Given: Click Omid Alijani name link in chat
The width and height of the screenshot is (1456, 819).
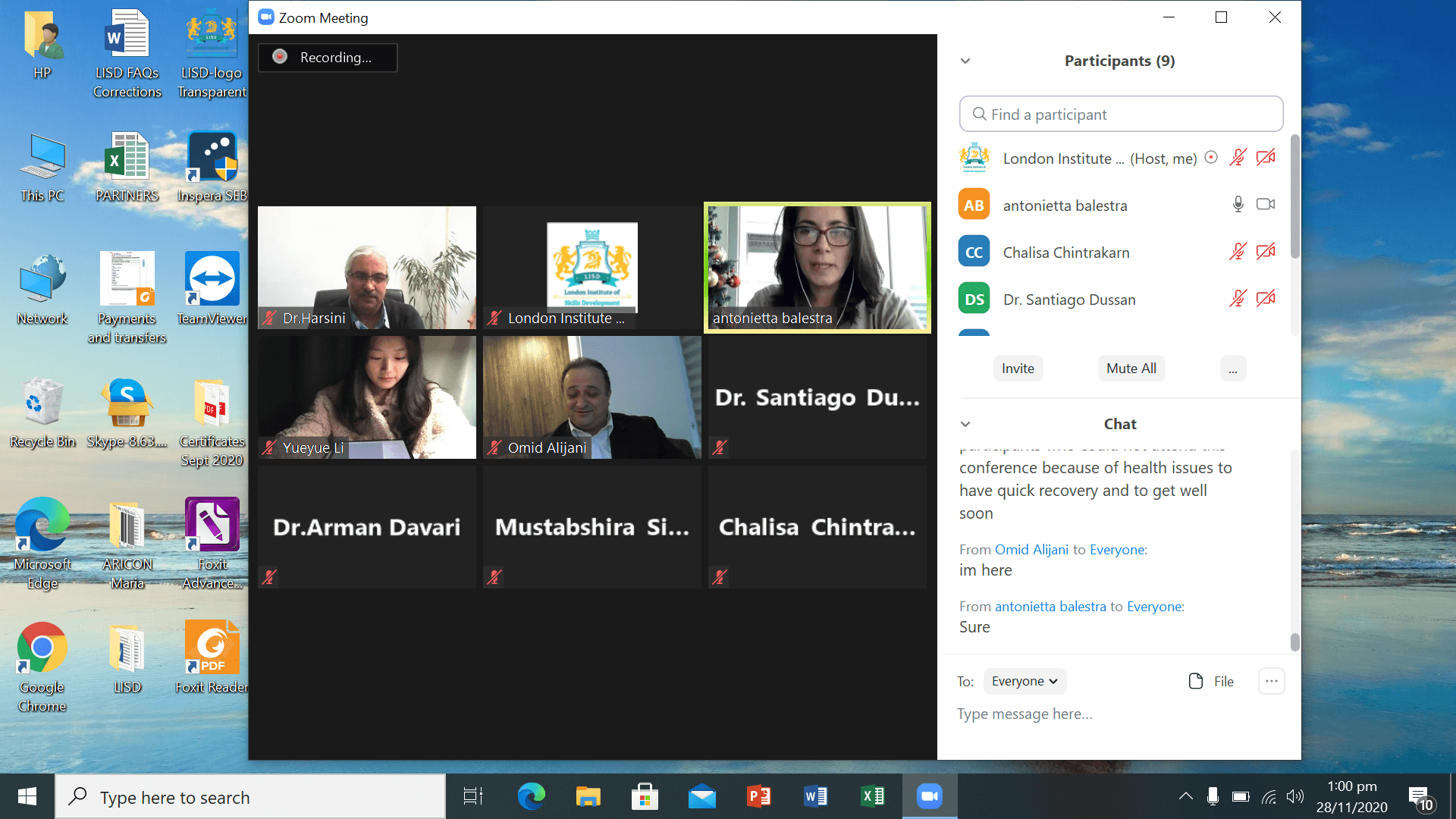Looking at the screenshot, I should [x=1031, y=550].
